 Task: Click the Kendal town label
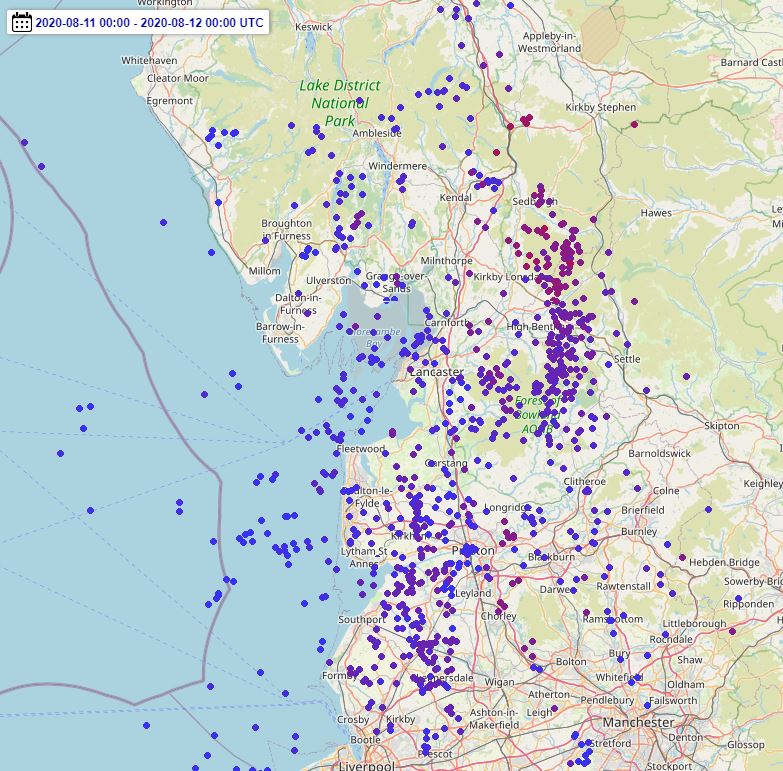point(455,198)
